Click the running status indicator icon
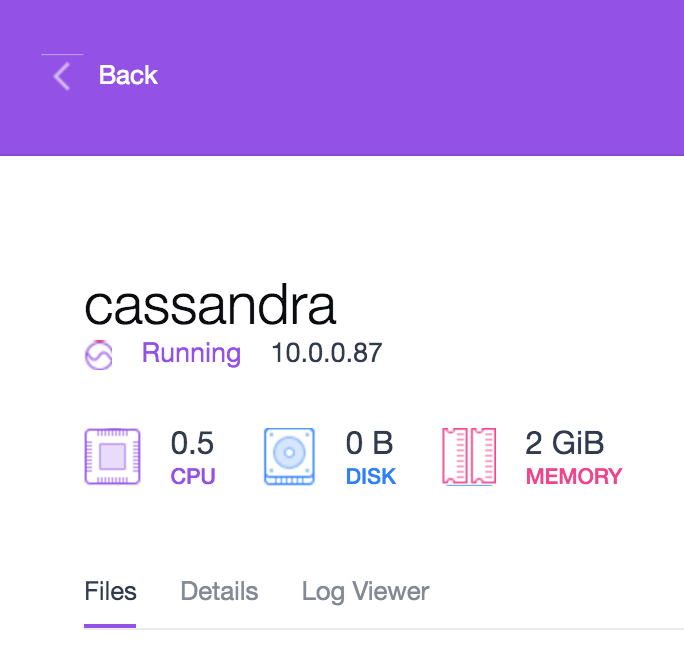This screenshot has height=658, width=684. [x=98, y=356]
